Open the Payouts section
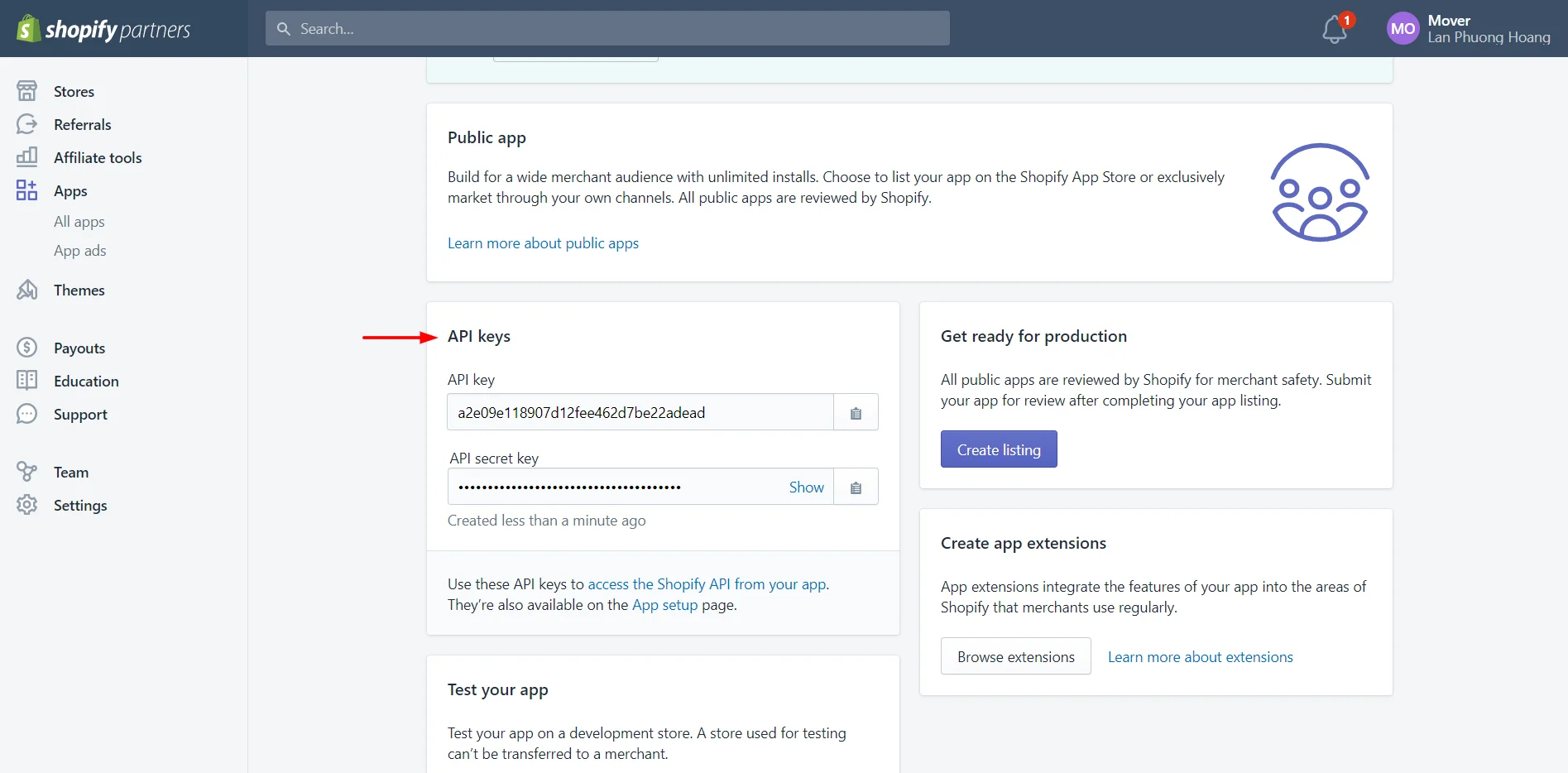The width and height of the screenshot is (1568, 773). tap(79, 348)
